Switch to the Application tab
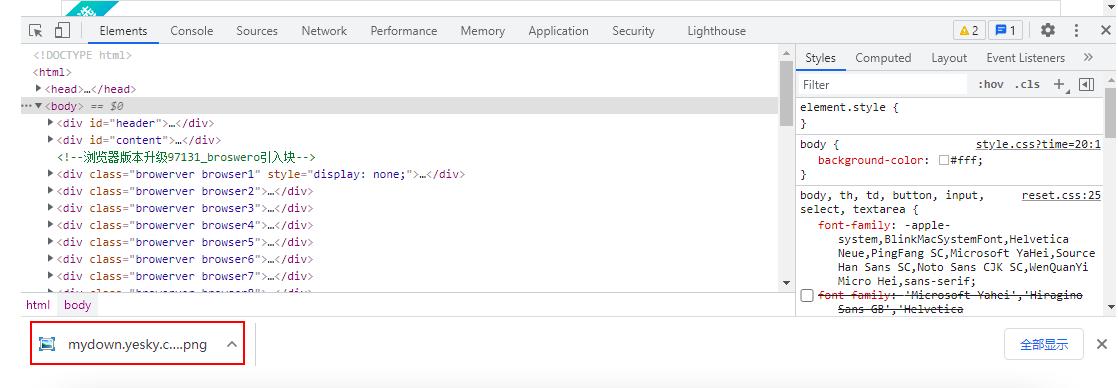Screen dimensions: 1118x388 [558, 31]
